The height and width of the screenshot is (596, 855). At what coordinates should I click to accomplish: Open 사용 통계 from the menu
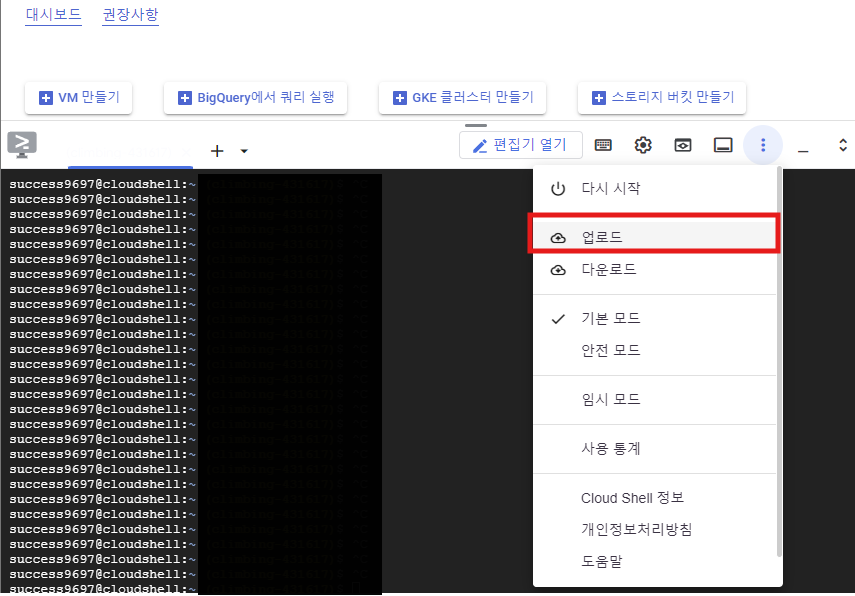click(x=654, y=448)
